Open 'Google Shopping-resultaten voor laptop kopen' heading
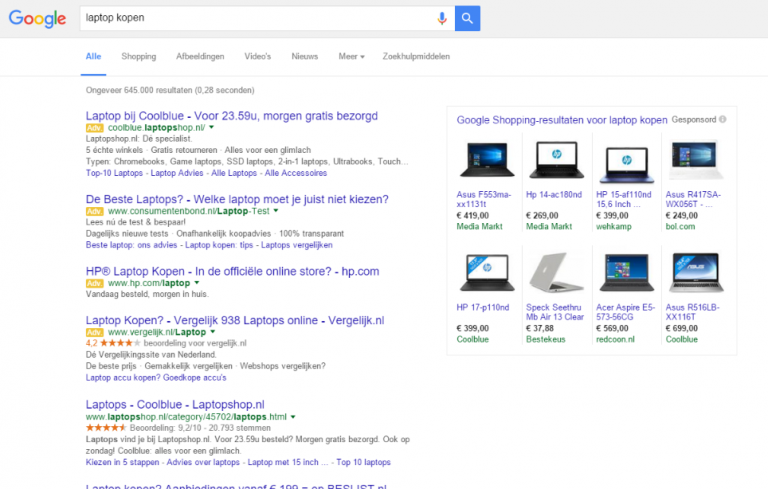Screen dimensions: 768x489 [x=562, y=120]
